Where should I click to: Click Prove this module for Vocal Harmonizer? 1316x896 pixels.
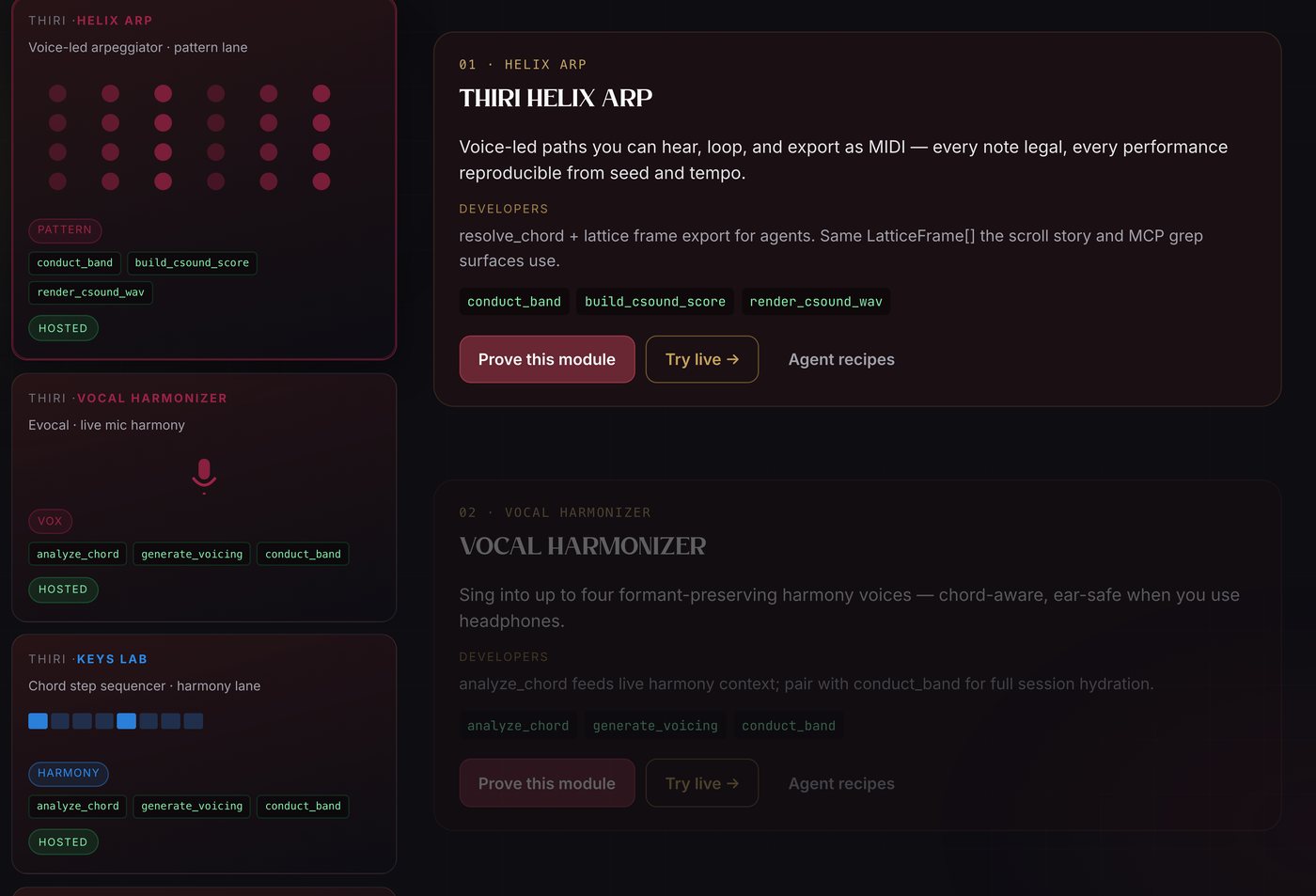[547, 783]
